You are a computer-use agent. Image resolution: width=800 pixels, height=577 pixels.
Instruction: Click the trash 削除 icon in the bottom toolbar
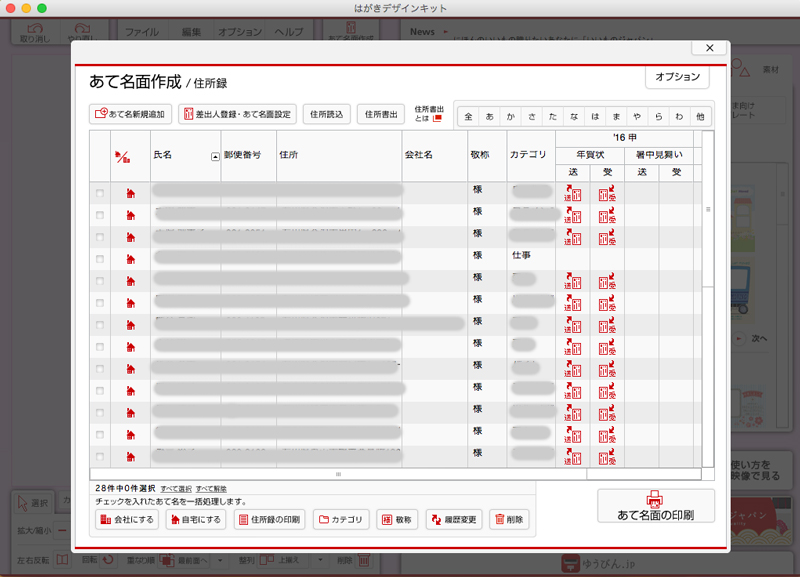[x=364, y=560]
